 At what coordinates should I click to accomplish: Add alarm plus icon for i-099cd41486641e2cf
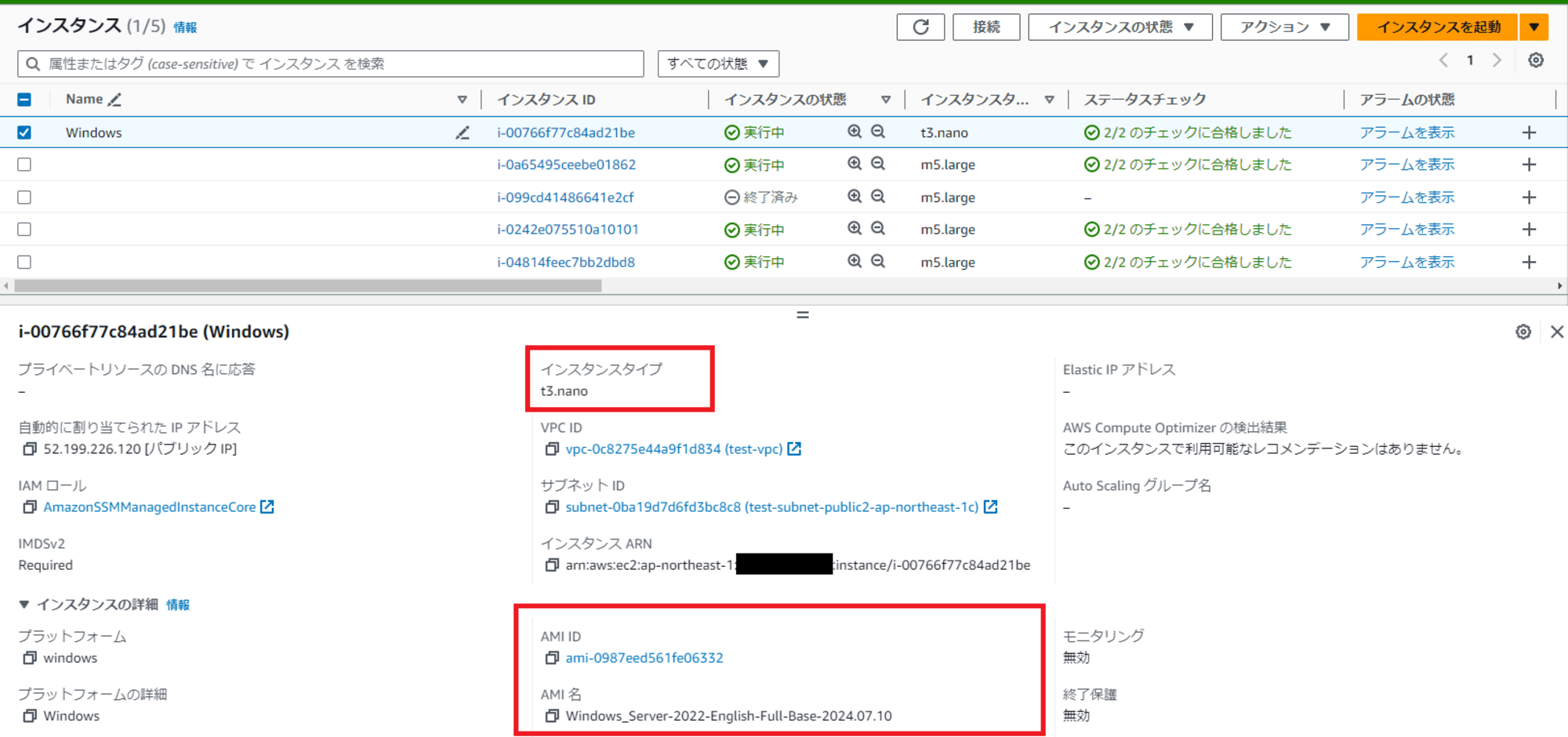[1529, 198]
